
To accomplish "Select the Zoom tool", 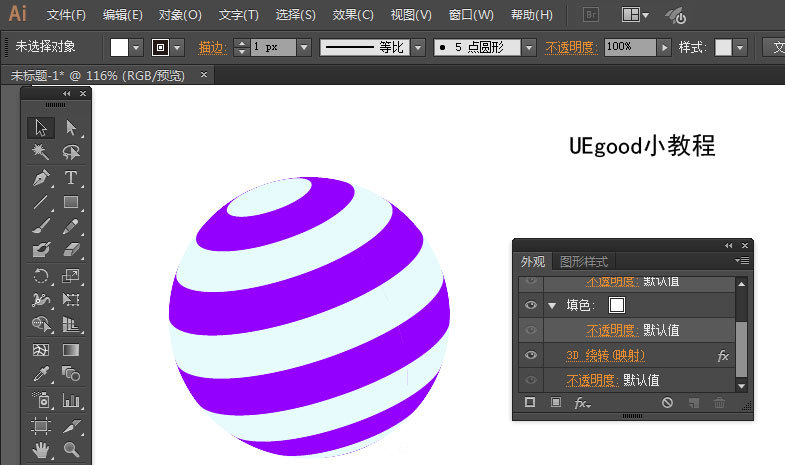I will coord(71,450).
